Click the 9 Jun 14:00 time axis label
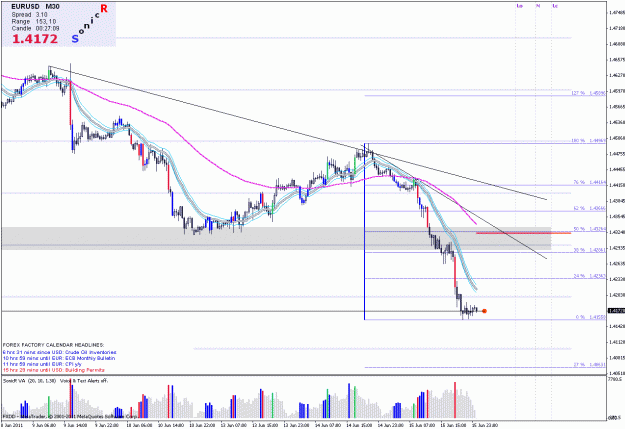Viewport: 625px width, 429px height. click(x=75, y=425)
